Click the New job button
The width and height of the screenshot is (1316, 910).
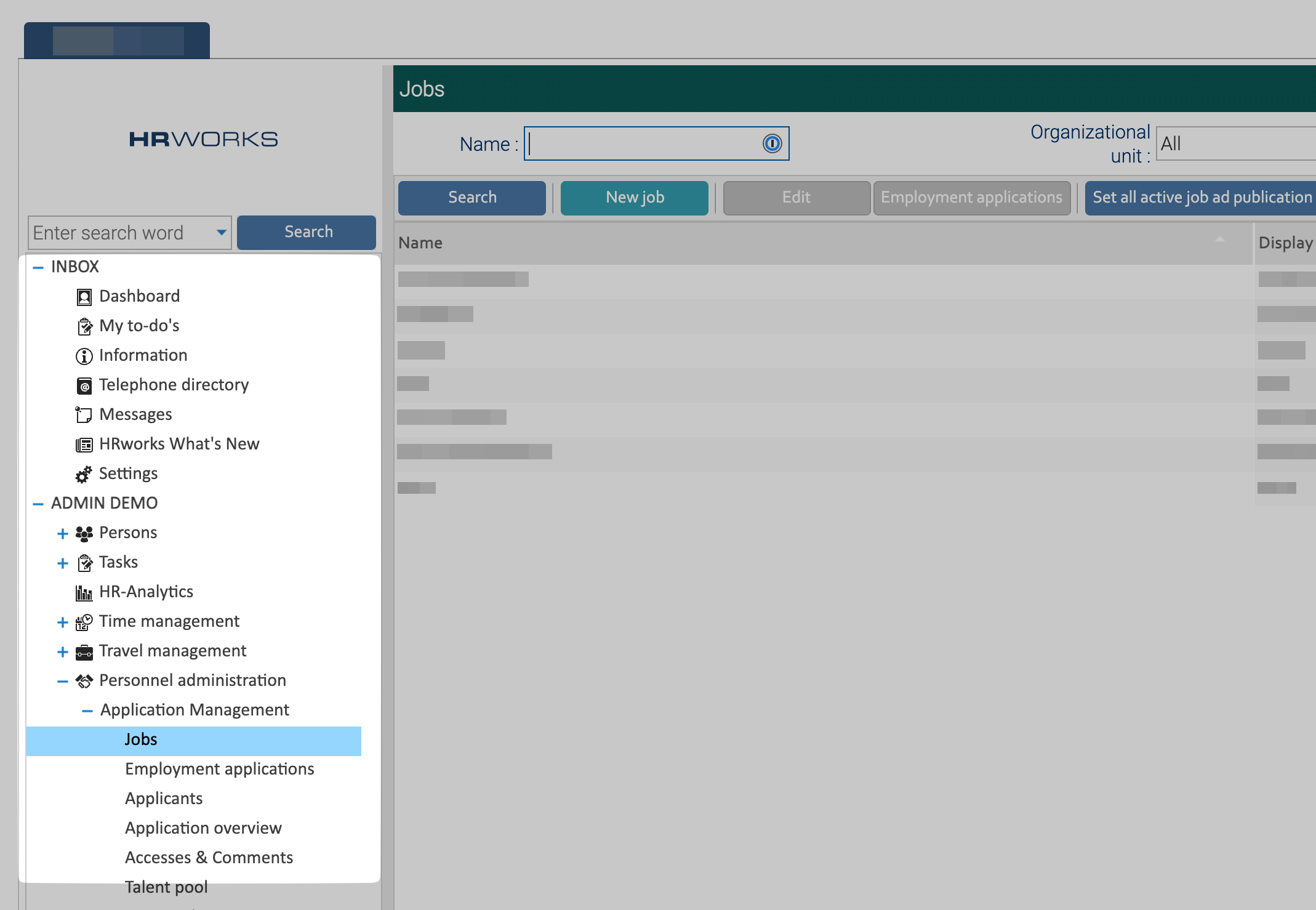[634, 198]
